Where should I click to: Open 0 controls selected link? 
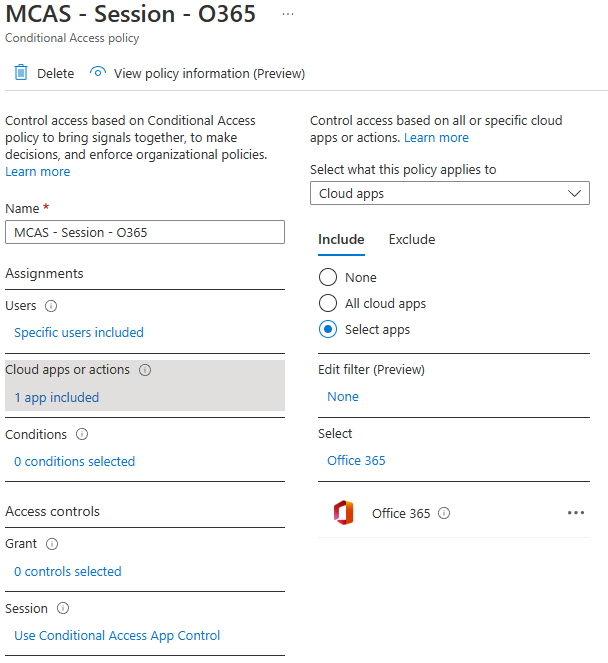pos(68,571)
